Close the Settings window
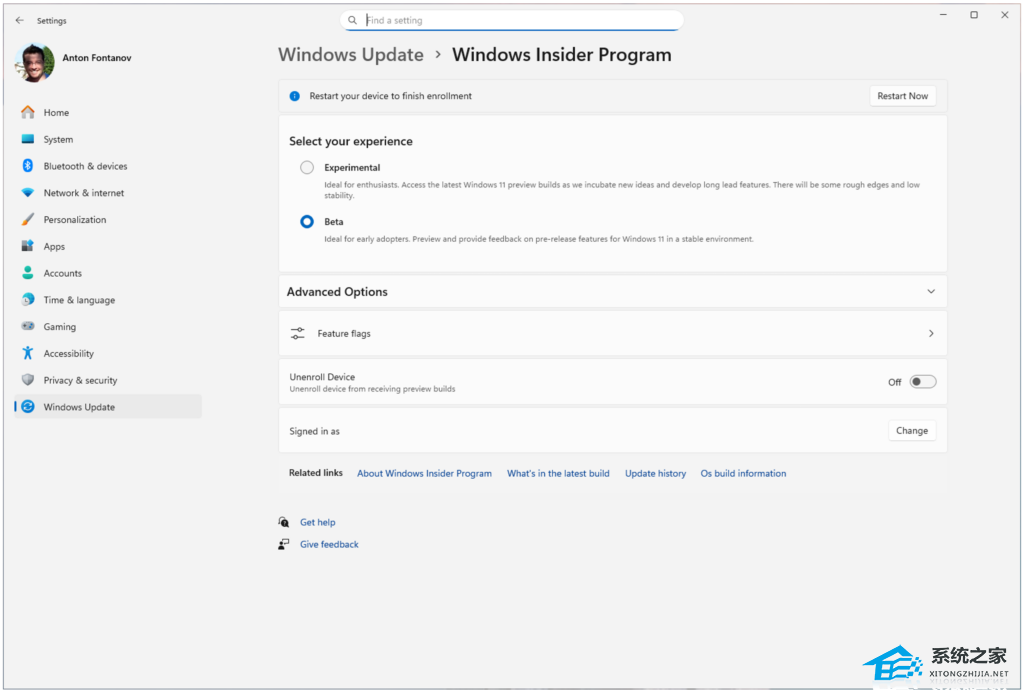The image size is (1024, 692). 1004,14
